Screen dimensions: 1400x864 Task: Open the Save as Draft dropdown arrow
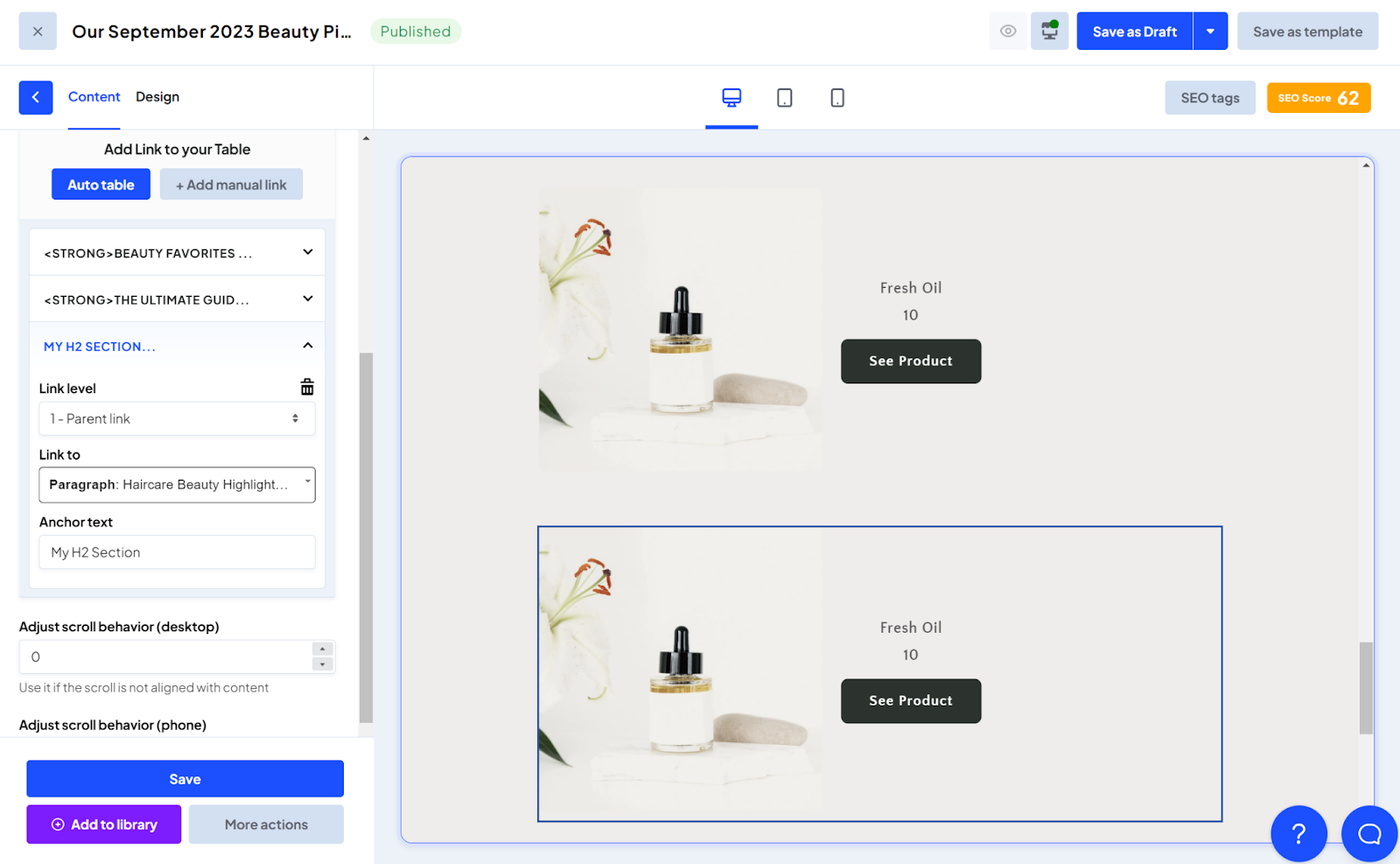click(x=1211, y=31)
